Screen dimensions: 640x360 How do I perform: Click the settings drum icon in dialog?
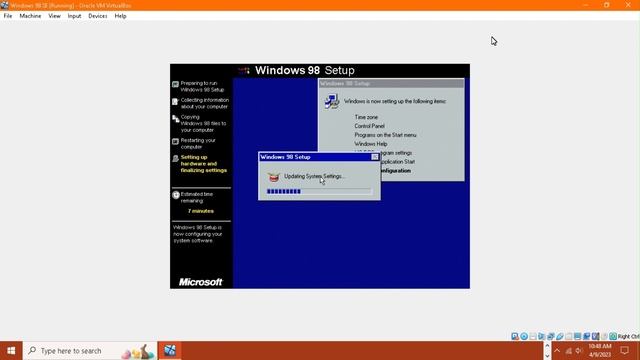tap(273, 177)
